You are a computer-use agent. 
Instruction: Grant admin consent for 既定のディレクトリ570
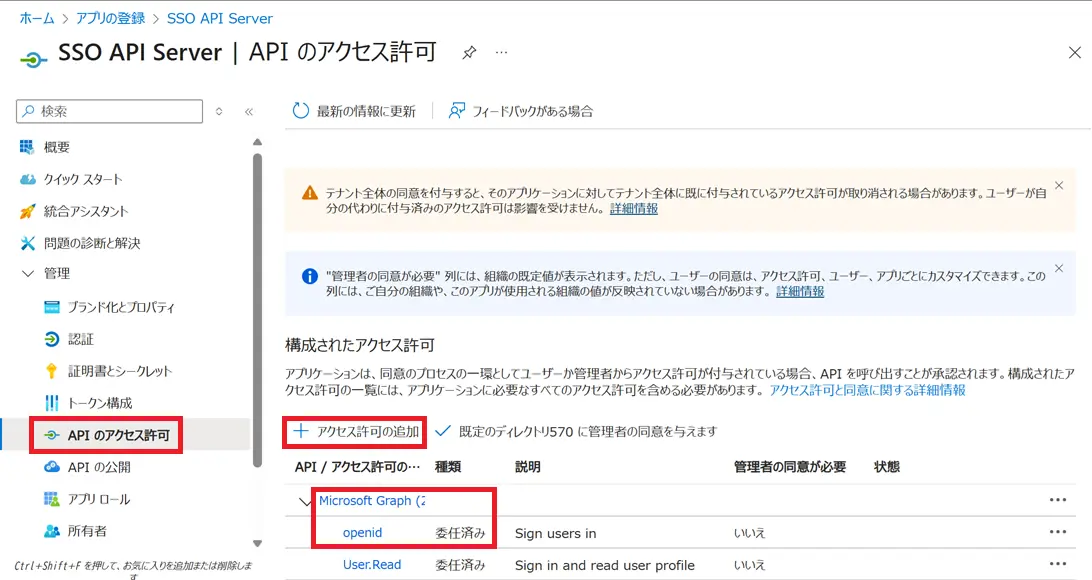[x=576, y=432]
